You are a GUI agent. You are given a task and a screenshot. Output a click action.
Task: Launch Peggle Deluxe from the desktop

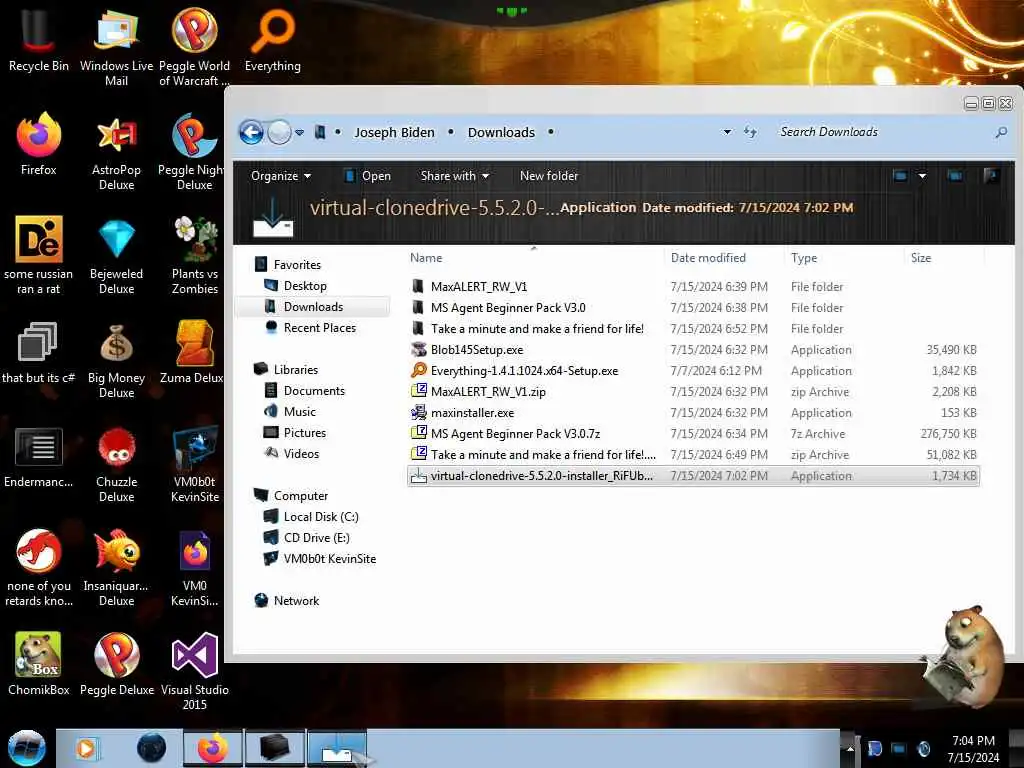coord(116,664)
